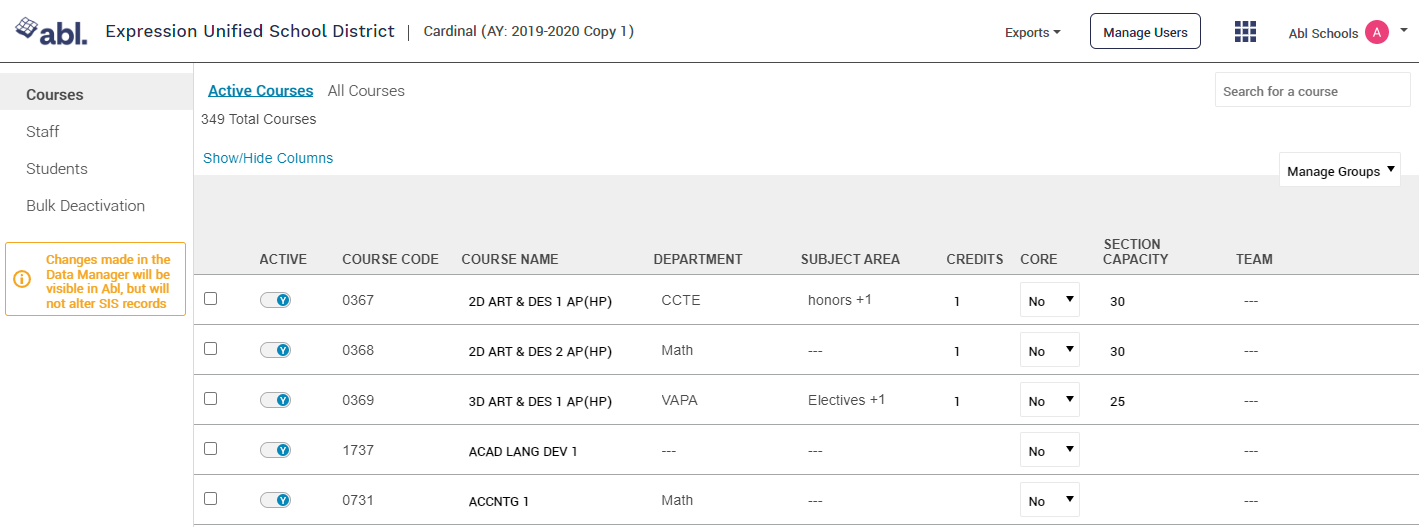Open the Exports dropdown
The width and height of the screenshot is (1419, 527).
tap(1032, 33)
